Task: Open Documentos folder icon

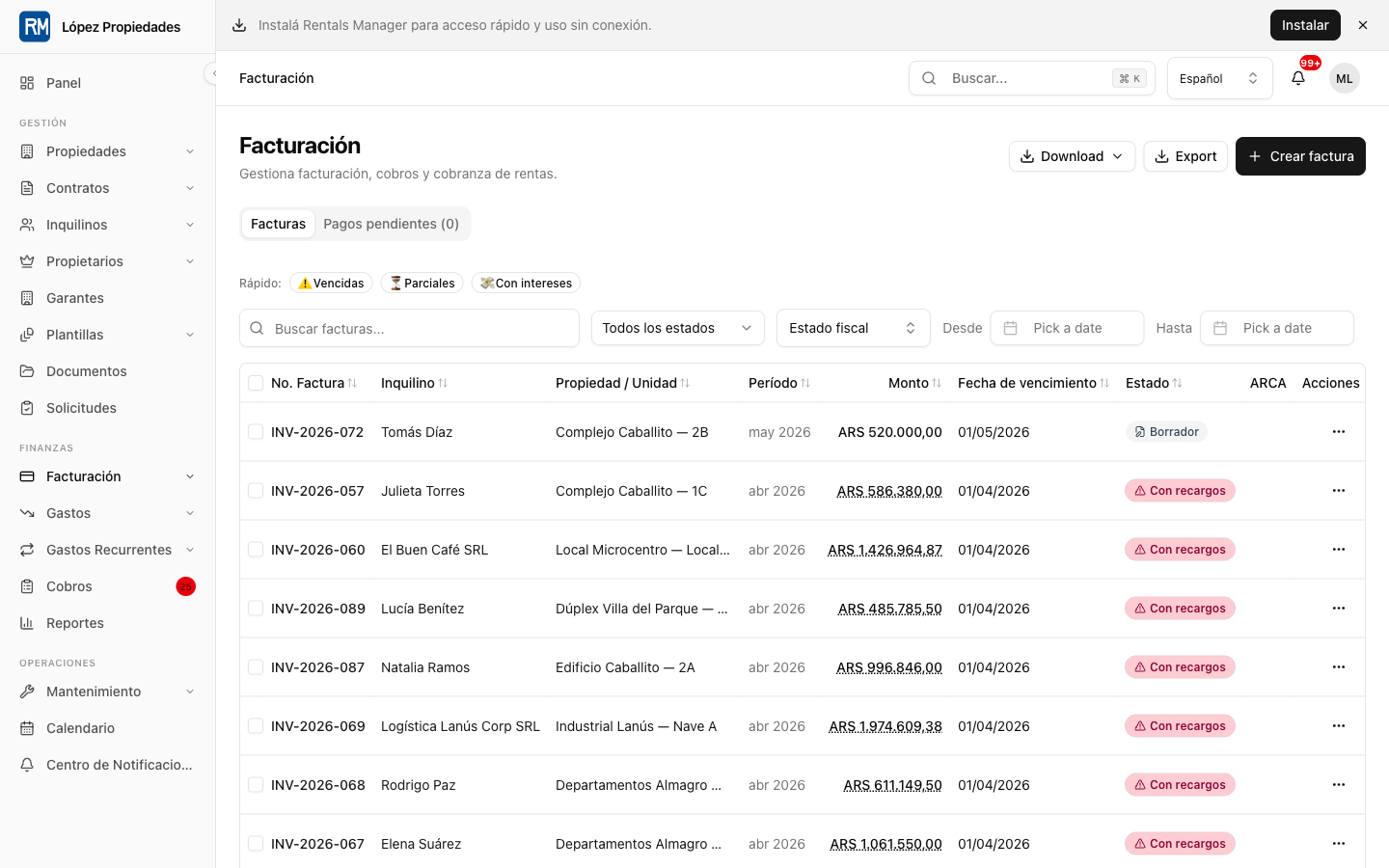Action: 27,371
